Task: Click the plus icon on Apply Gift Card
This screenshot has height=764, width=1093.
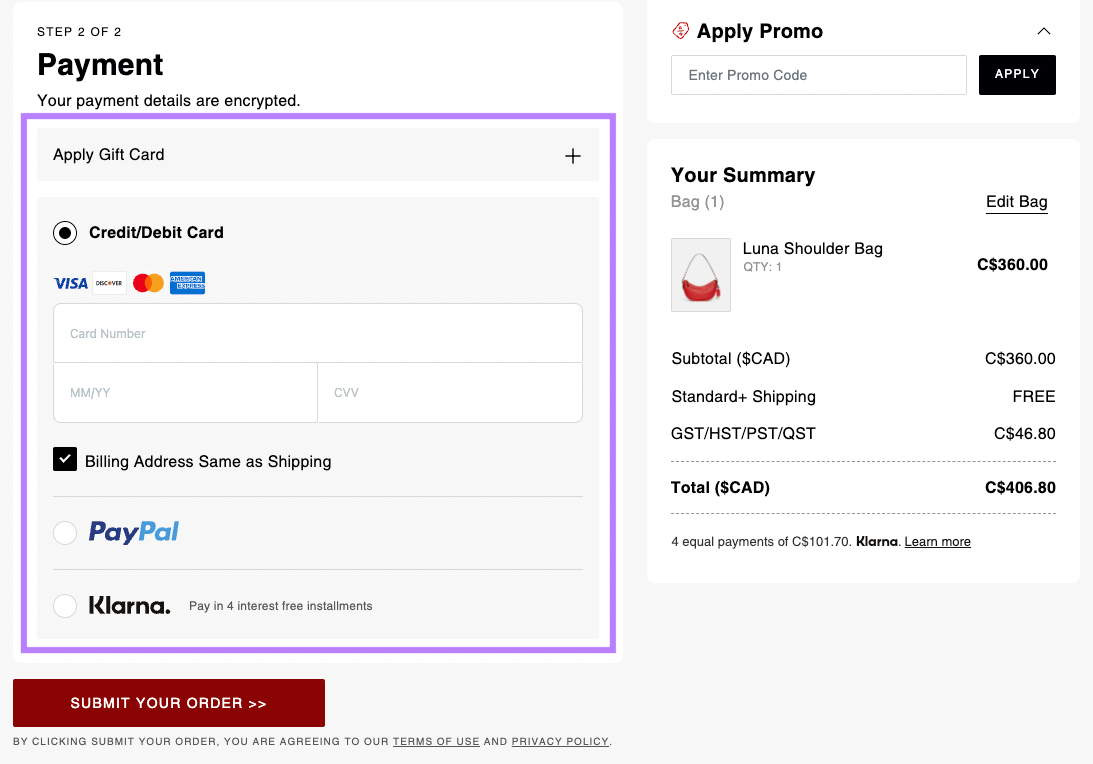Action: tap(572, 156)
